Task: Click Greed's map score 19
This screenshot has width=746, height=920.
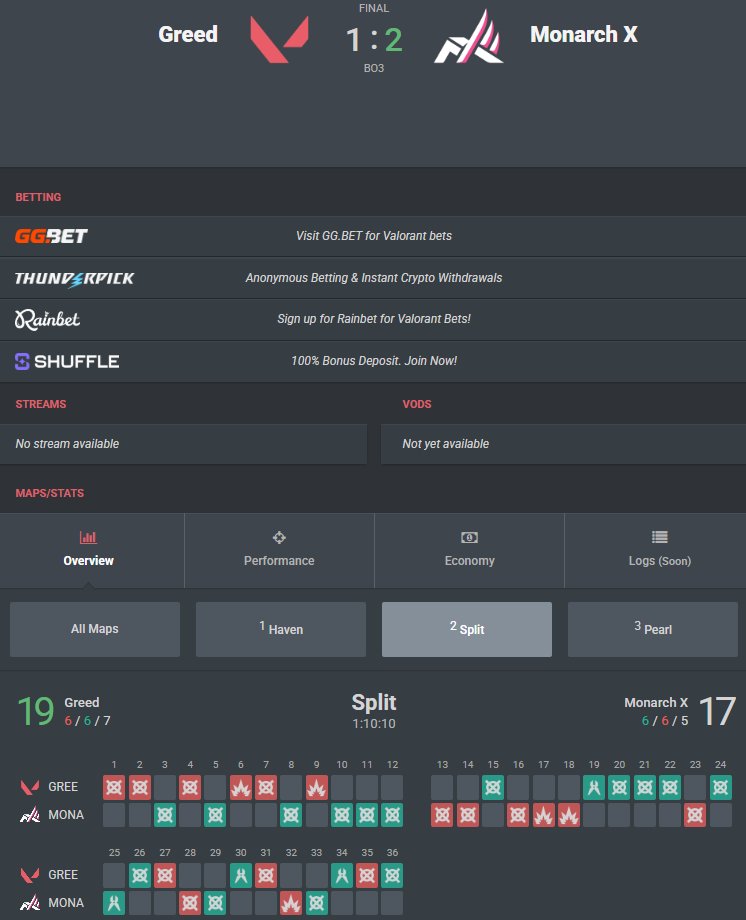Action: 36,711
